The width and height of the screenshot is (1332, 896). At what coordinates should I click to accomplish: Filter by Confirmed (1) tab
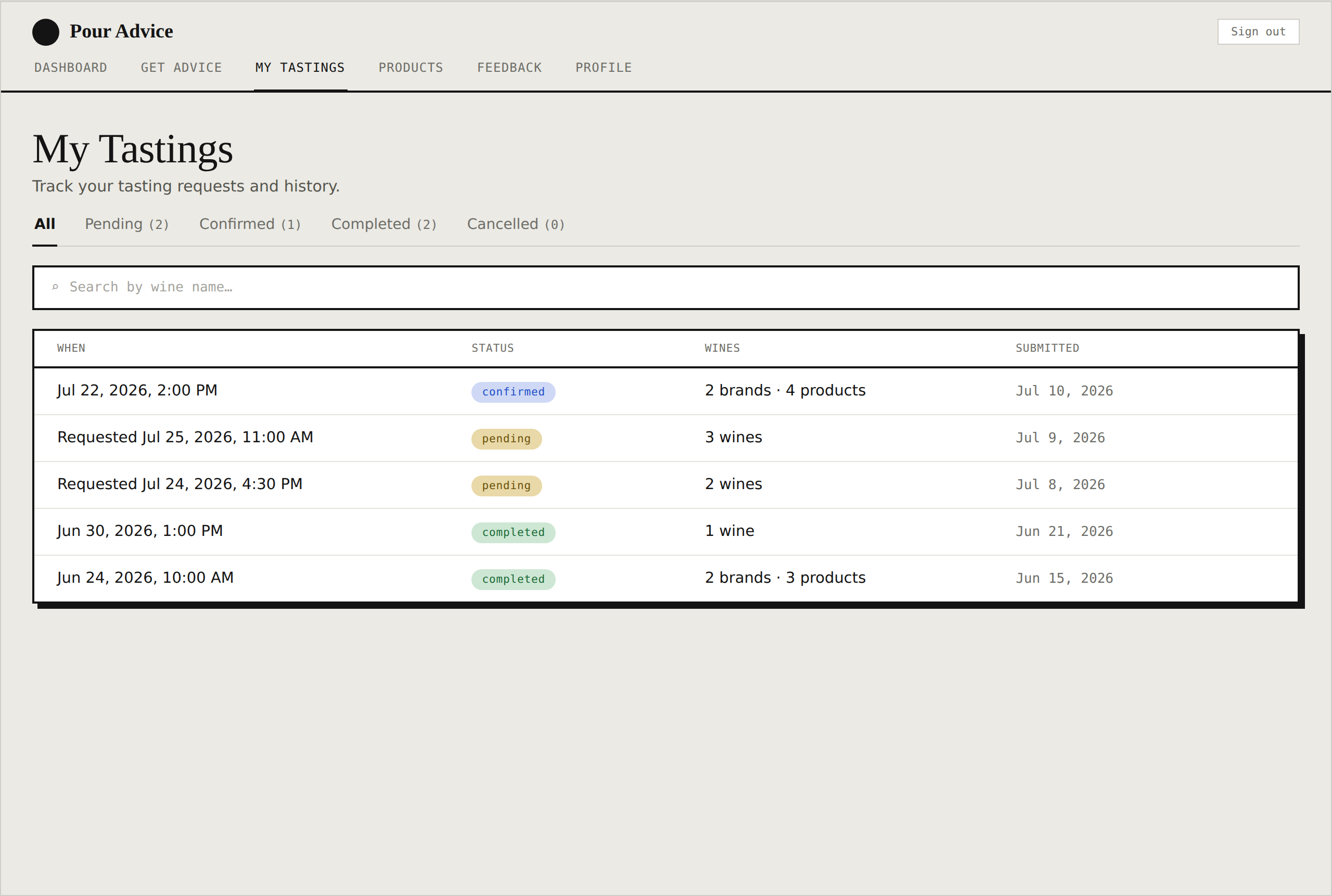pos(250,224)
